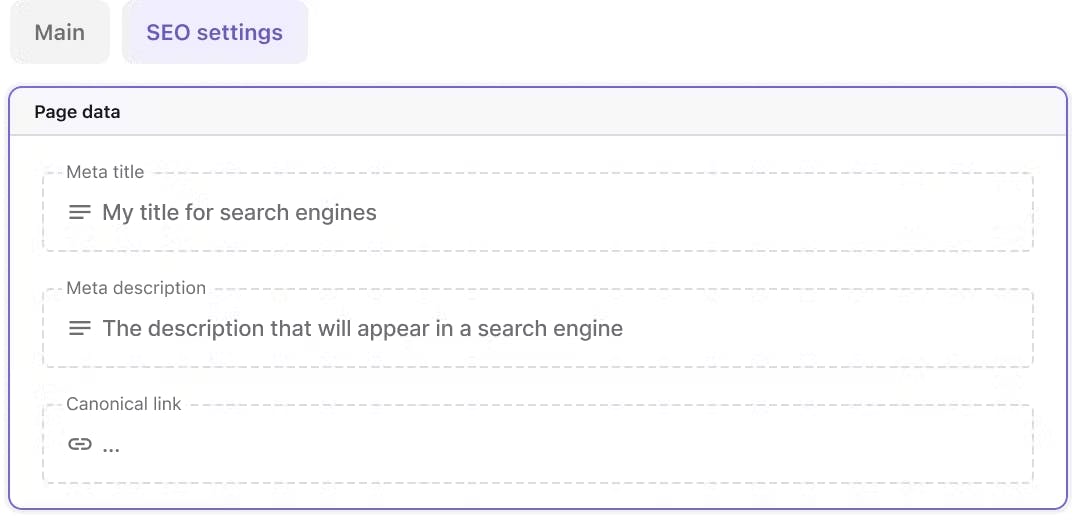Click the word "description" in the meta description value

[208, 329]
